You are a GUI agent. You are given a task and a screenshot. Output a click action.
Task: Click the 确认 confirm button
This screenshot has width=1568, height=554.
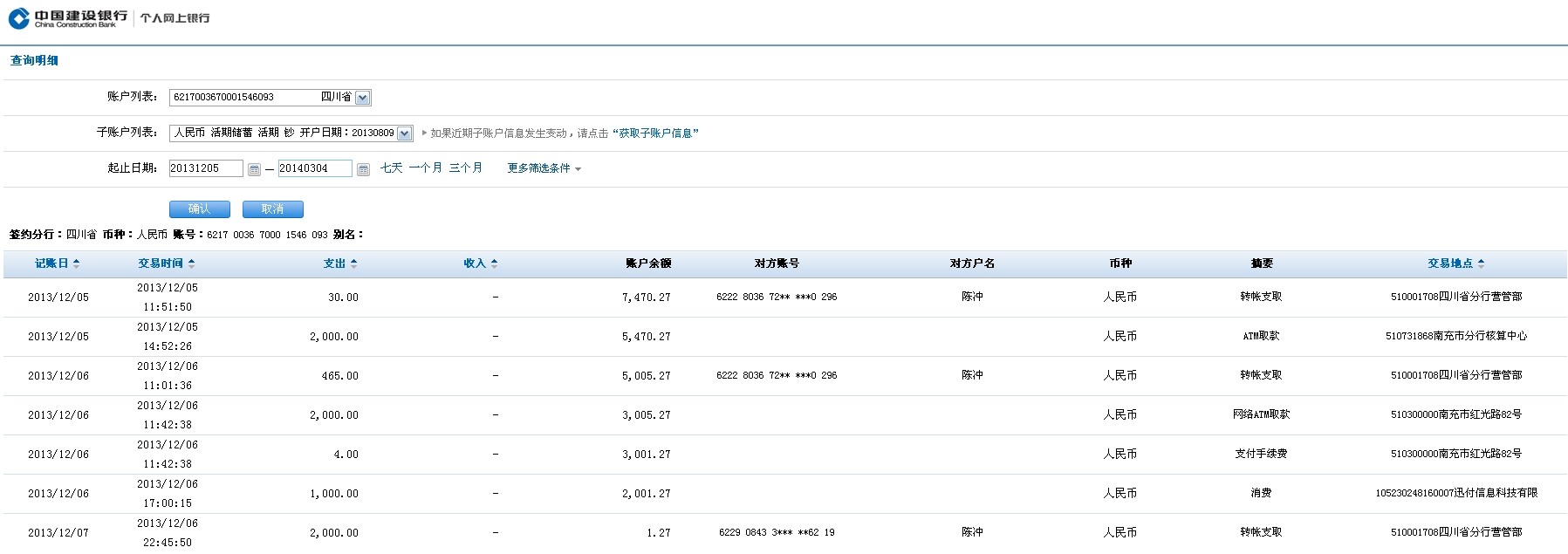click(x=199, y=209)
